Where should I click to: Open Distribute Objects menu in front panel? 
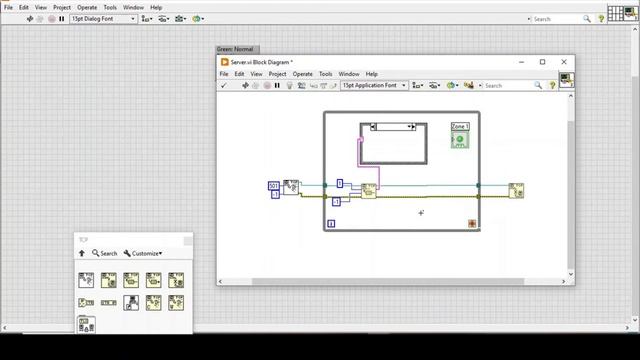163,19
